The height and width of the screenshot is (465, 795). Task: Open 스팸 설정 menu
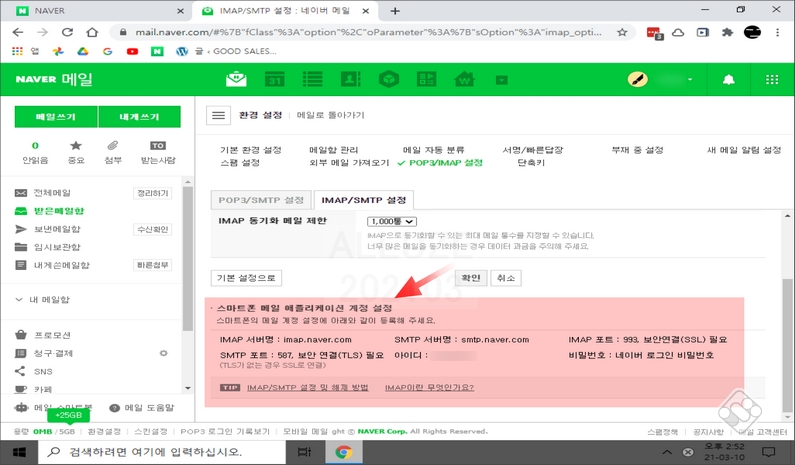[x=240, y=163]
